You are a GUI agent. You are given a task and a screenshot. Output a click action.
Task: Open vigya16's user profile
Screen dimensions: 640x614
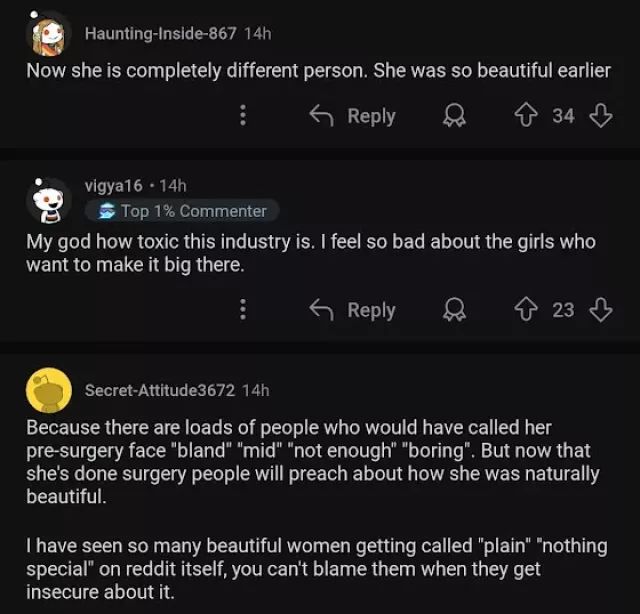coord(113,185)
